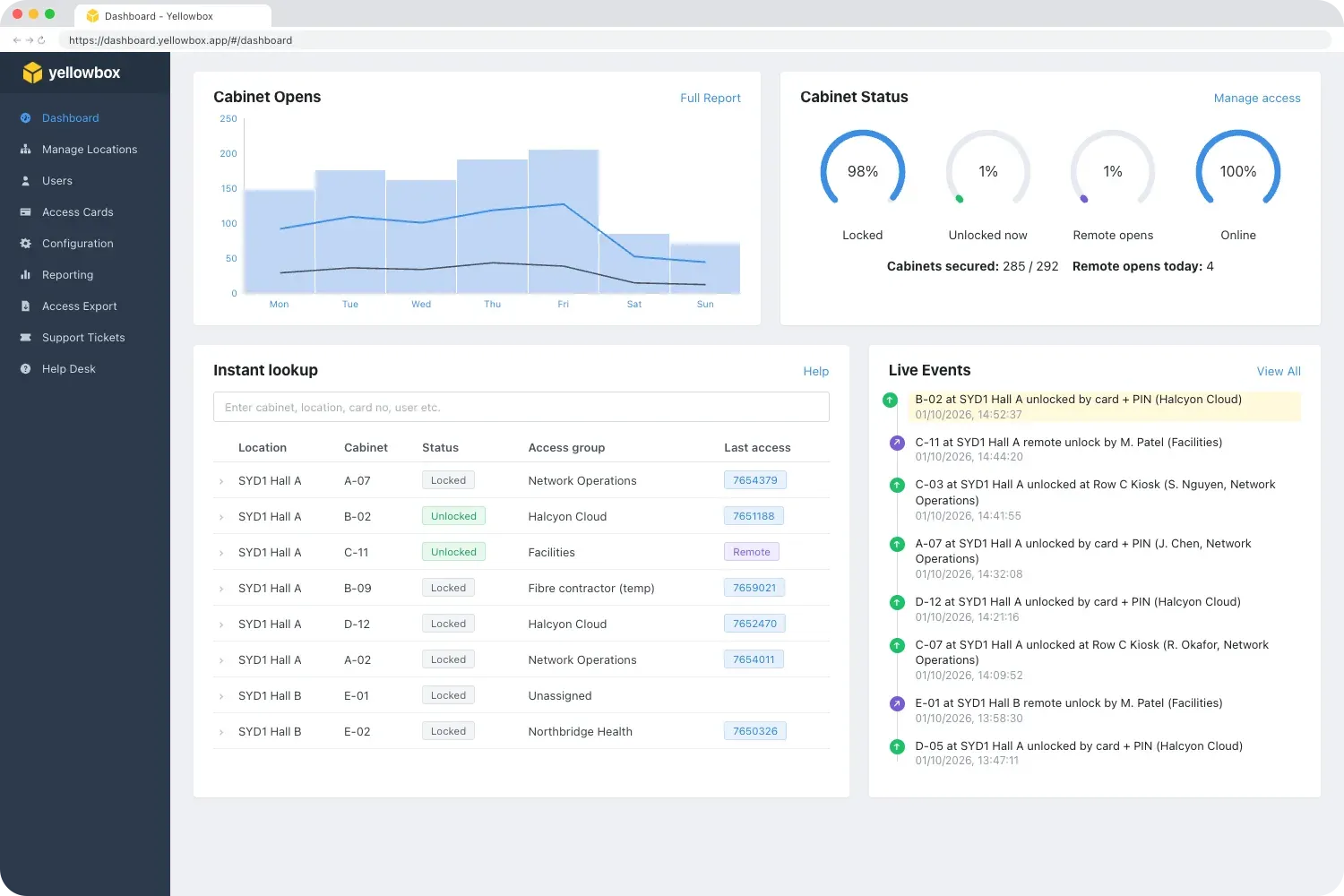
Task: Click card number 7654379
Action: point(755,480)
